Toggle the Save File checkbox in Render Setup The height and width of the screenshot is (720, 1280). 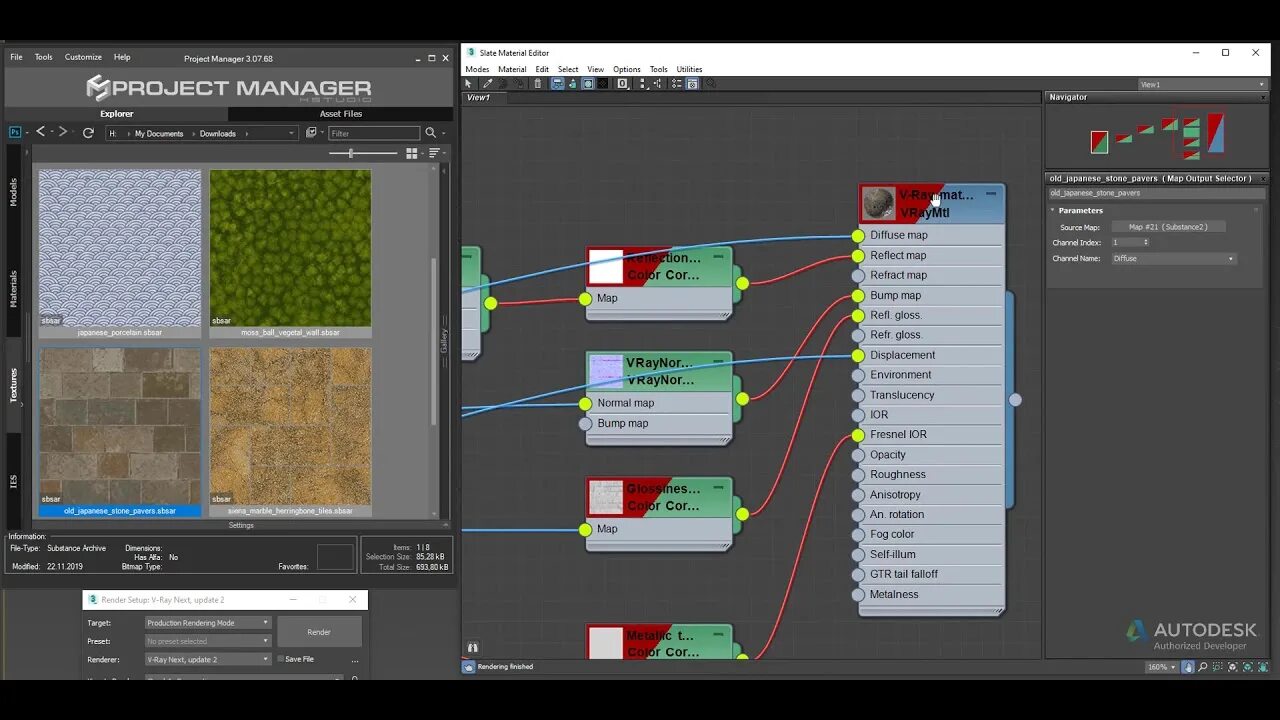pos(281,659)
